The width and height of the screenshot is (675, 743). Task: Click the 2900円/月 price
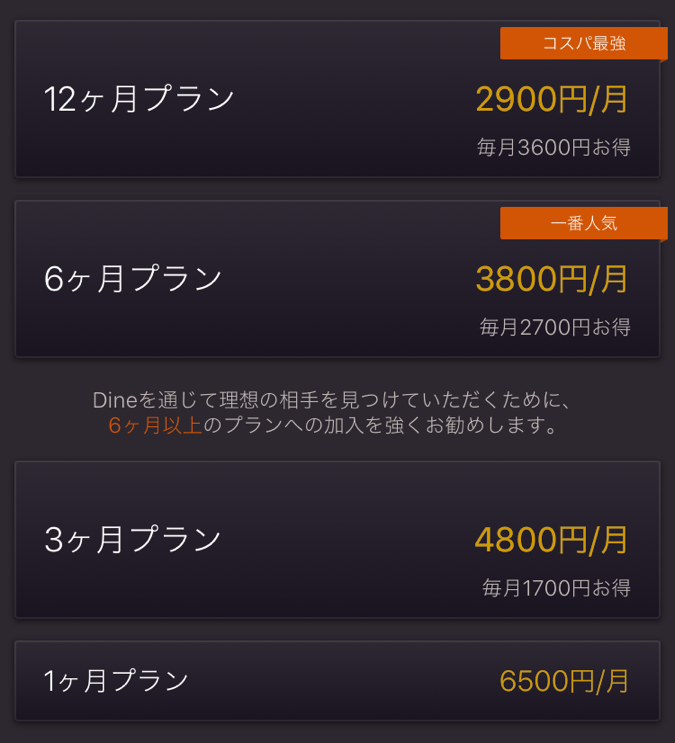coord(552,99)
